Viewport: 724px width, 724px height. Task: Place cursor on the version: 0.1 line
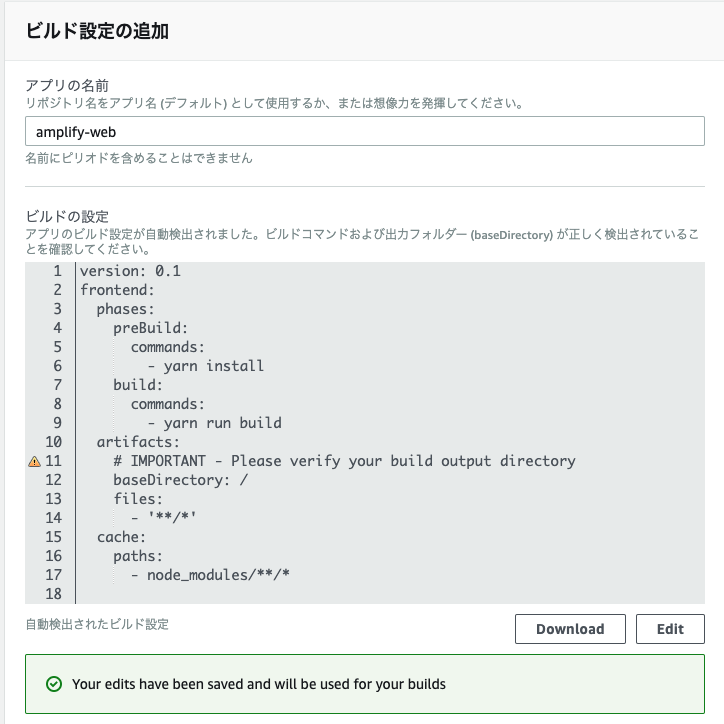130,271
